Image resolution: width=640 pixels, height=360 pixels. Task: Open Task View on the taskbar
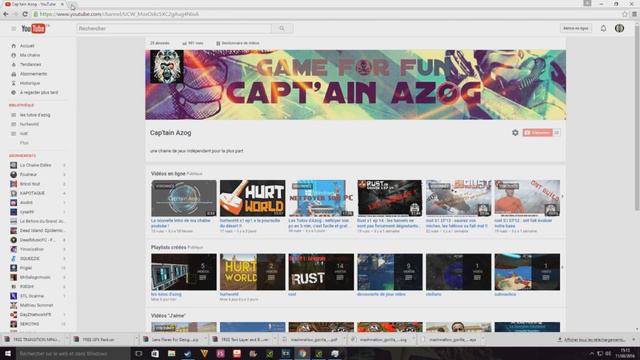(x=139, y=353)
